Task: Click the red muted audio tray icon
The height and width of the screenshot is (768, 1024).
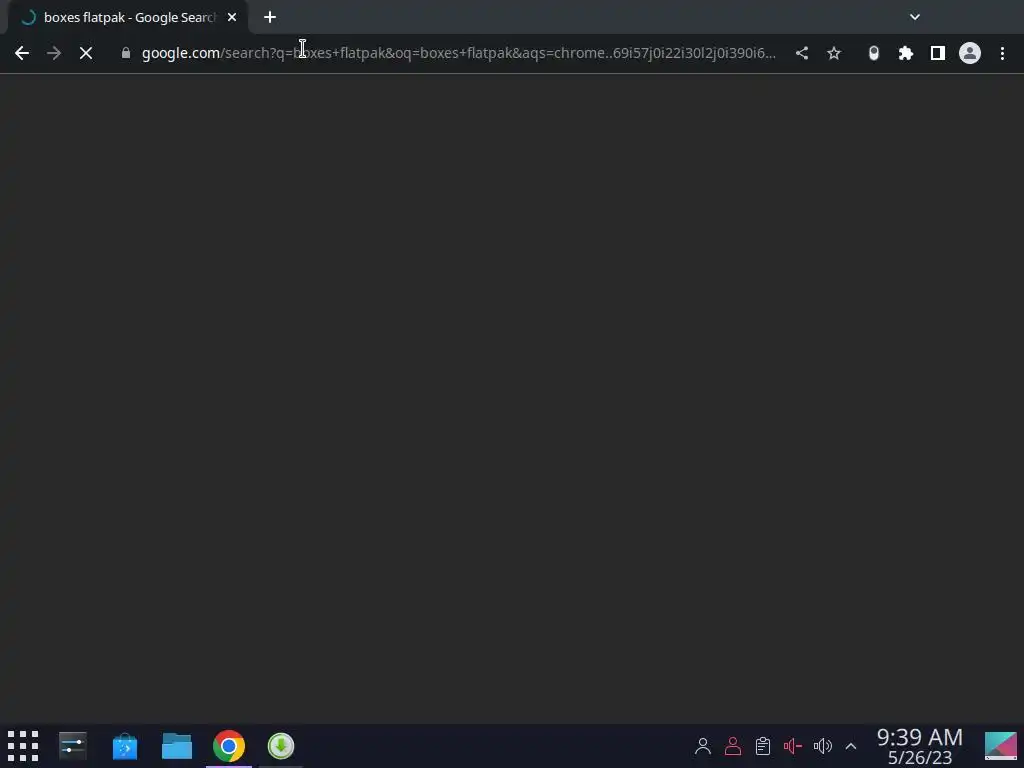Action: point(793,746)
